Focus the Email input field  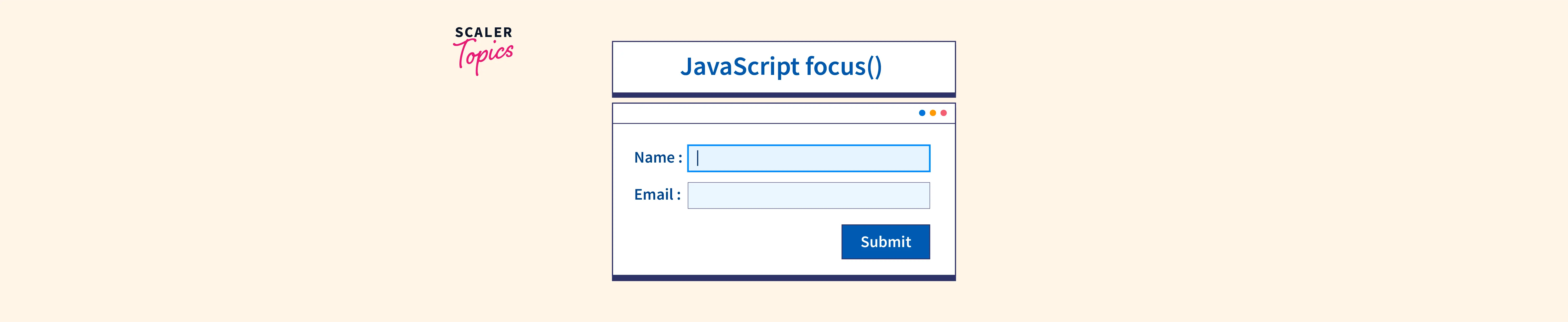pyautogui.click(x=808, y=196)
